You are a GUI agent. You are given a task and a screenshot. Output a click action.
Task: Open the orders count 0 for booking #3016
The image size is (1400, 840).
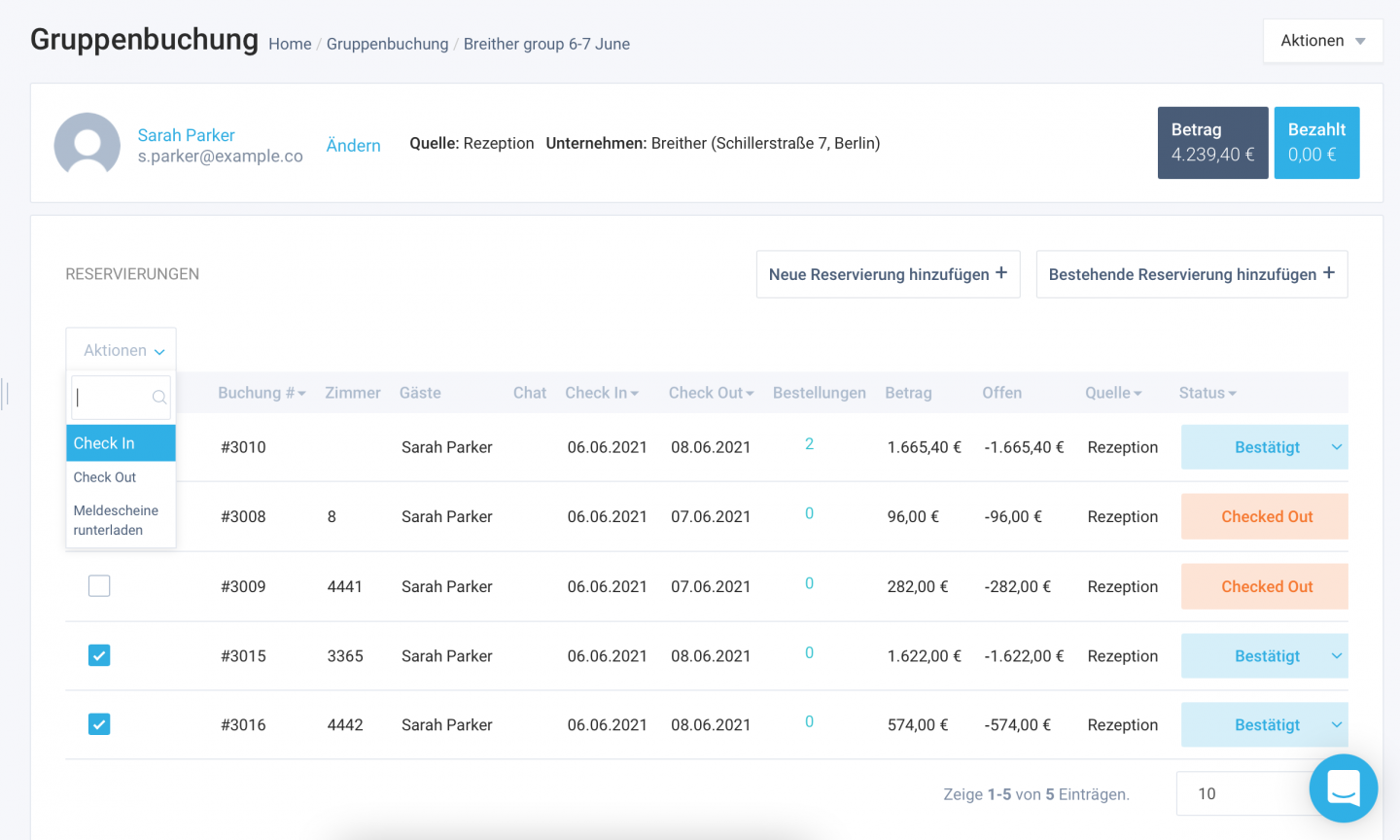point(809,721)
